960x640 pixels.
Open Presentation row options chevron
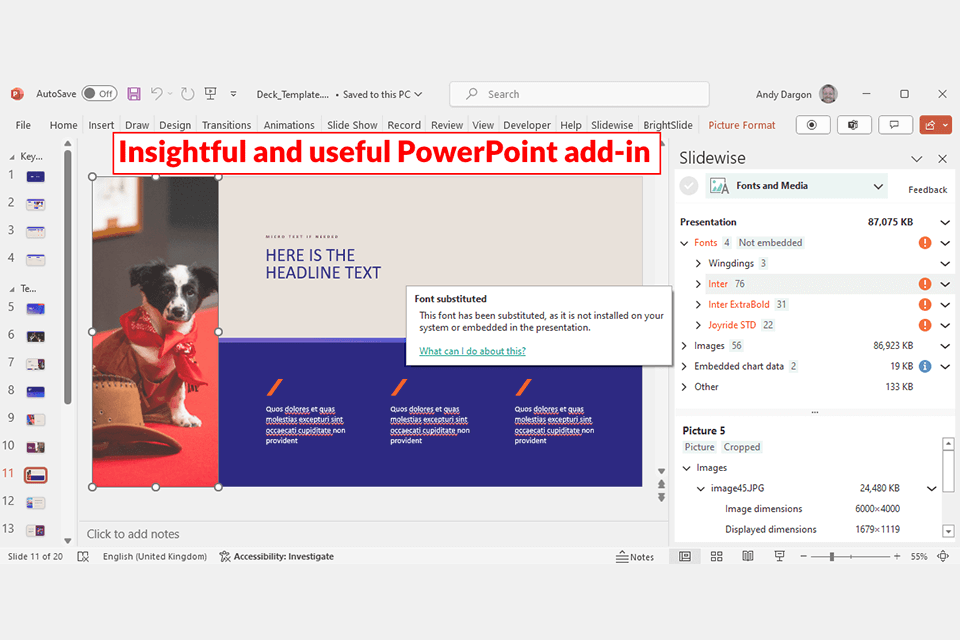pyautogui.click(x=945, y=222)
